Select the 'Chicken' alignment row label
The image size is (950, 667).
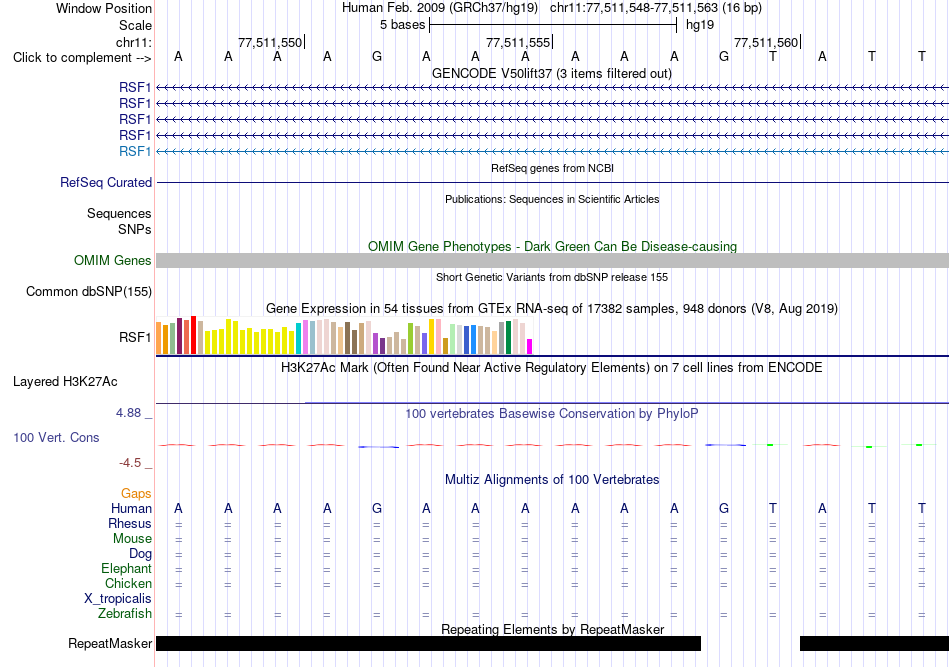128,583
